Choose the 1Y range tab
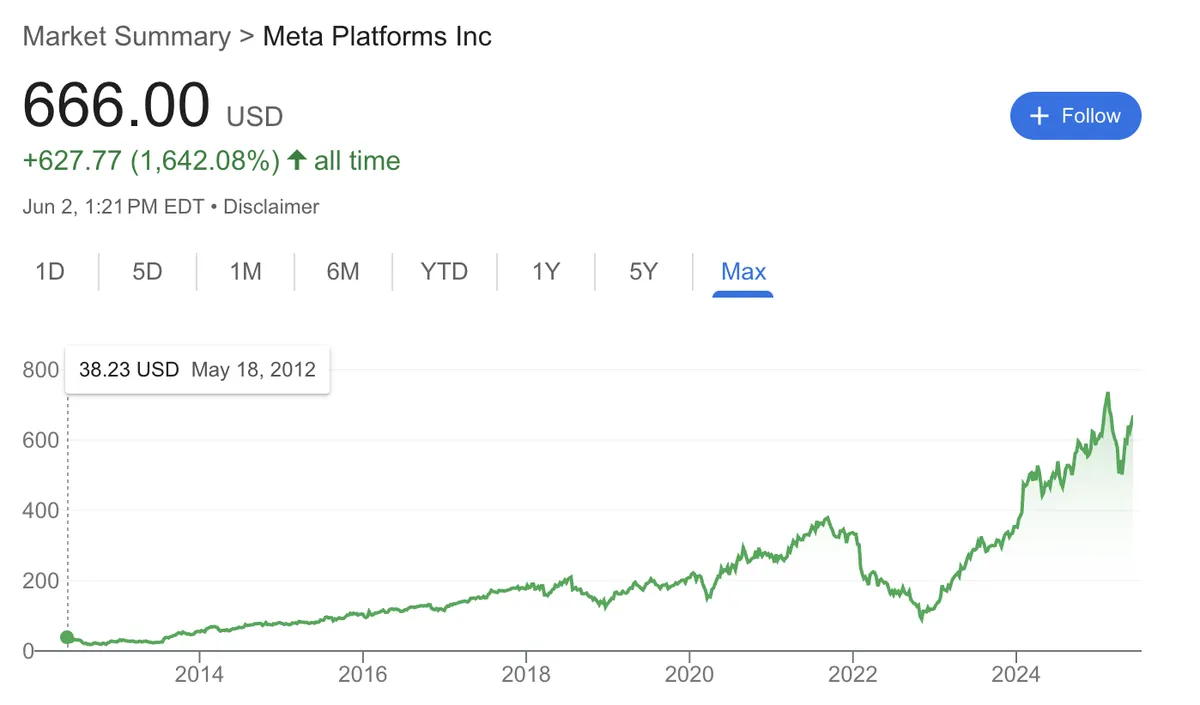This screenshot has height=705, width=1200. (x=545, y=271)
